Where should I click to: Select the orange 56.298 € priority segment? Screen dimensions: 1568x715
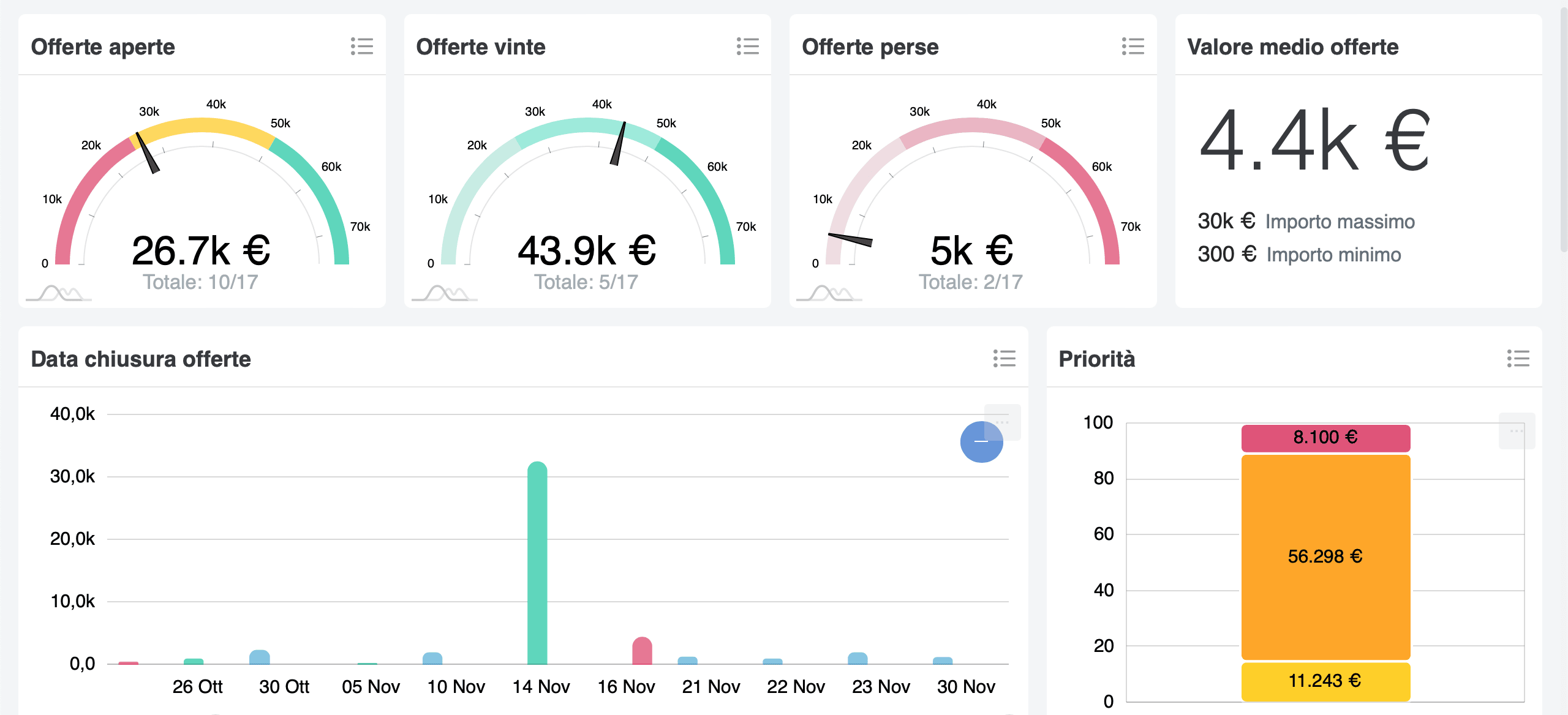tap(1325, 556)
